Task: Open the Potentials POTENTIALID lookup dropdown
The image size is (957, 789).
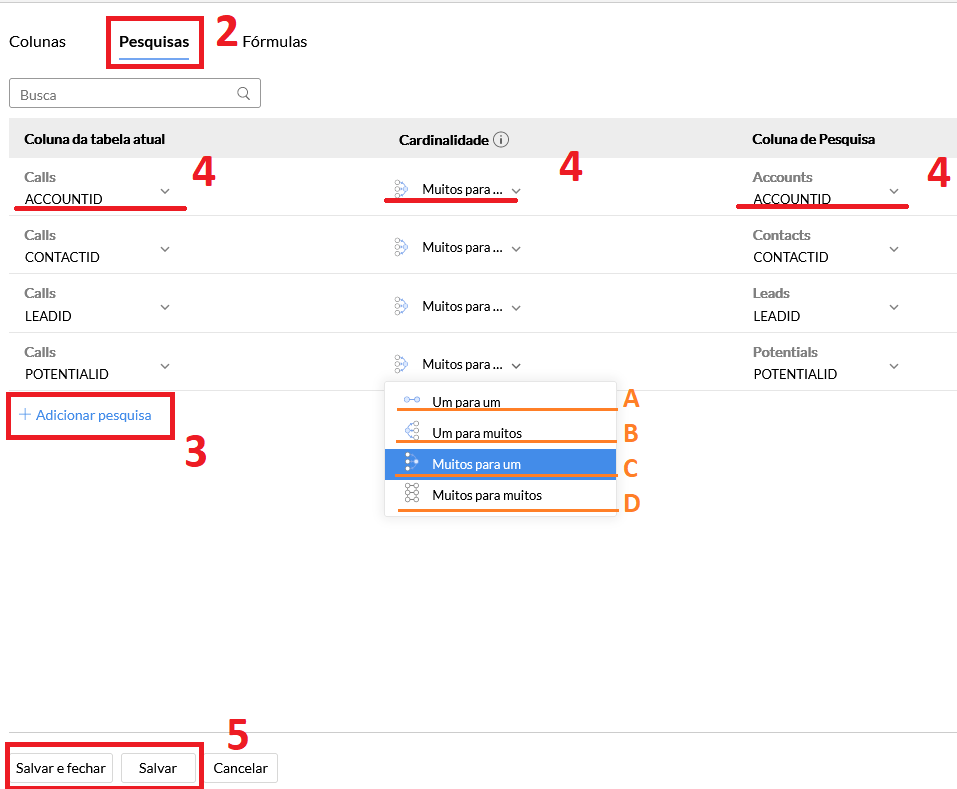Action: click(x=894, y=366)
